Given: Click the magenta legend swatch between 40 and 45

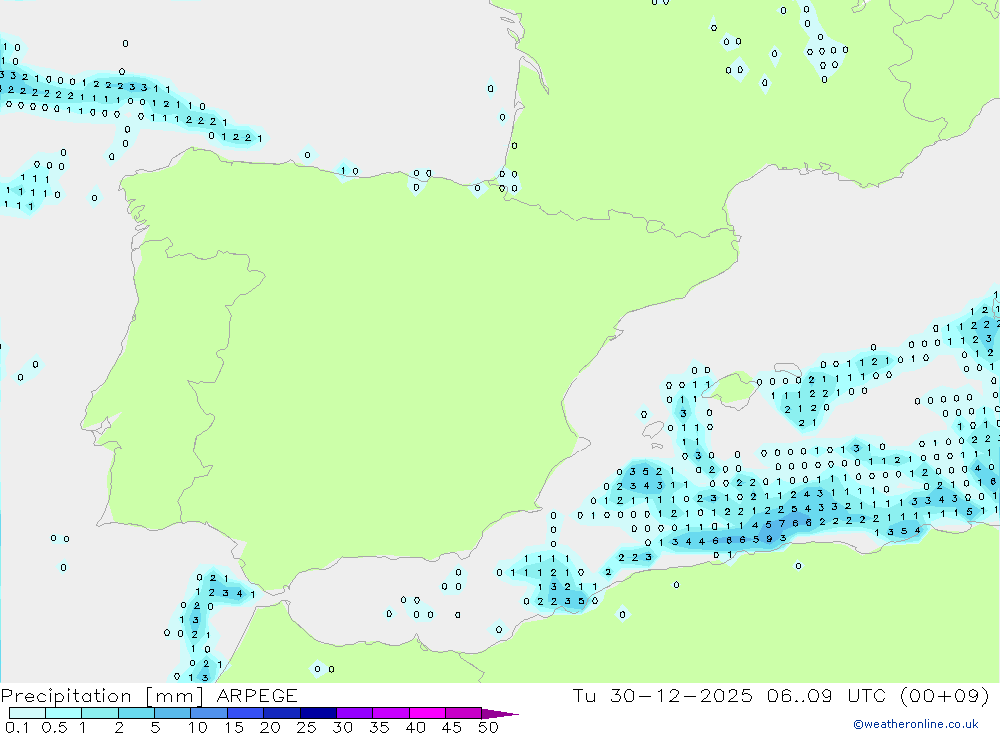Looking at the screenshot, I should (427, 713).
